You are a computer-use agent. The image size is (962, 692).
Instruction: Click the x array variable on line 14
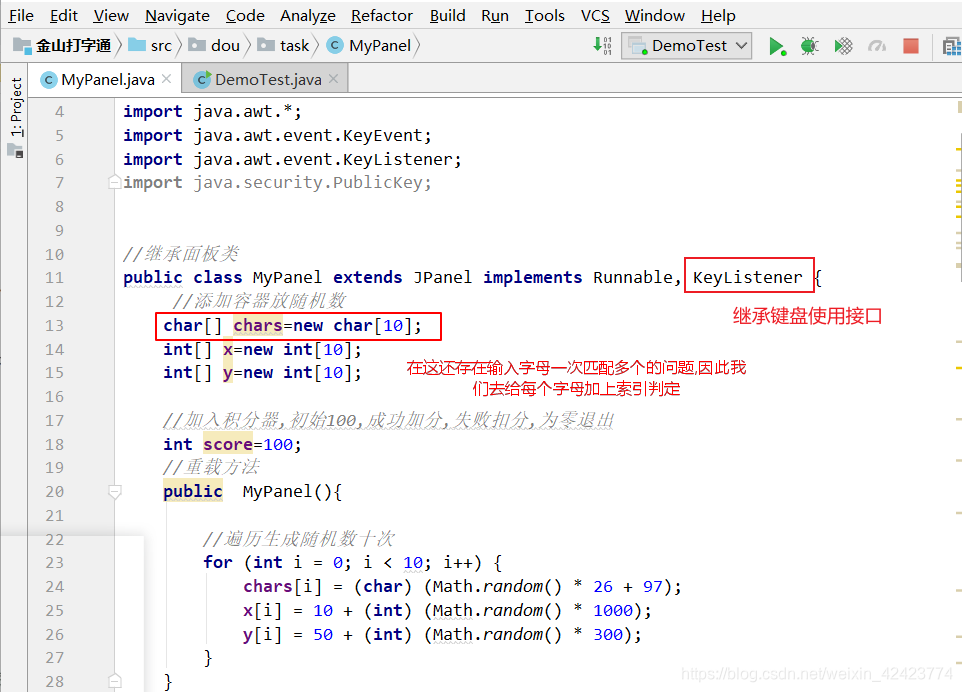228,349
